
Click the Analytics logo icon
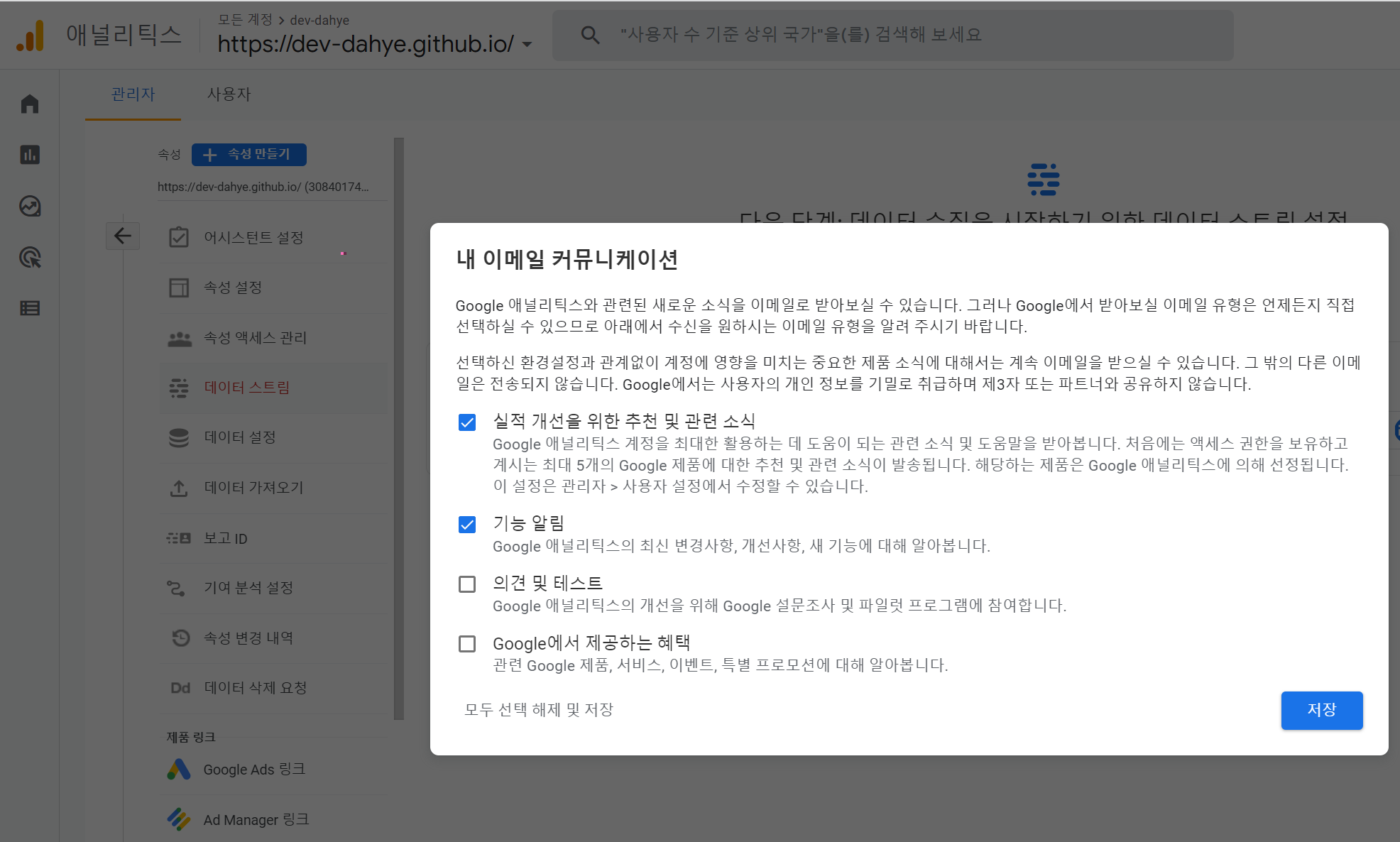pos(31,35)
